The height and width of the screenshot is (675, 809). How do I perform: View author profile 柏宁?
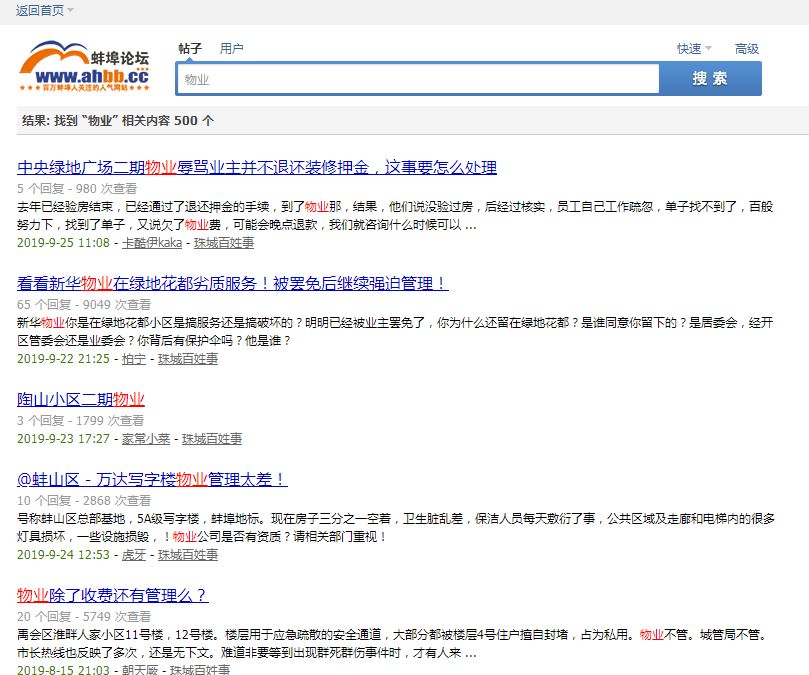tap(134, 359)
